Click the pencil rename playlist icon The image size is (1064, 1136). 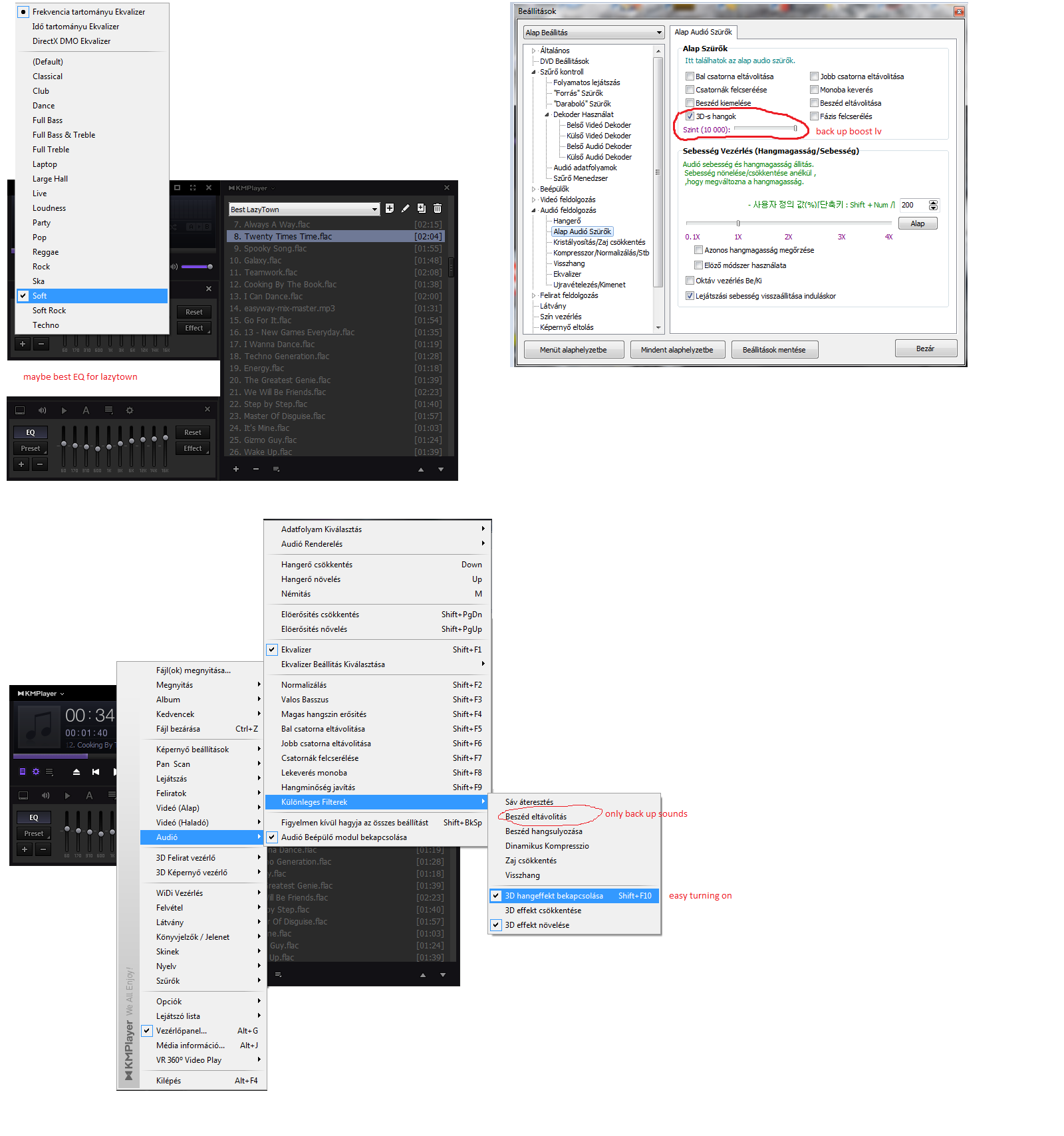pos(405,209)
